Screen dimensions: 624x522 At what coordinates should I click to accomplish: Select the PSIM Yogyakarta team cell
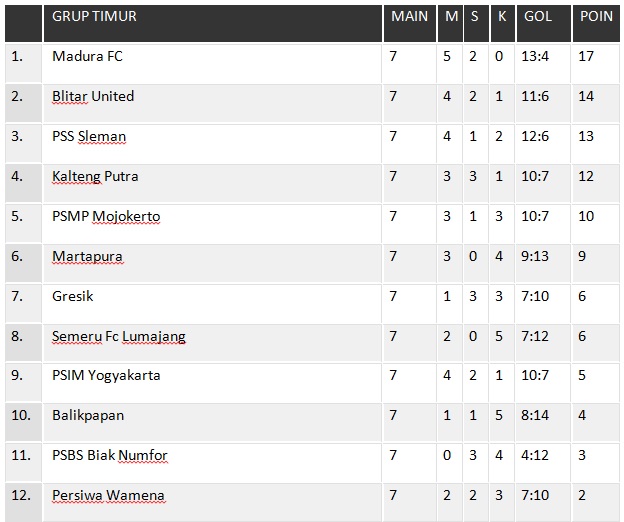[106, 376]
